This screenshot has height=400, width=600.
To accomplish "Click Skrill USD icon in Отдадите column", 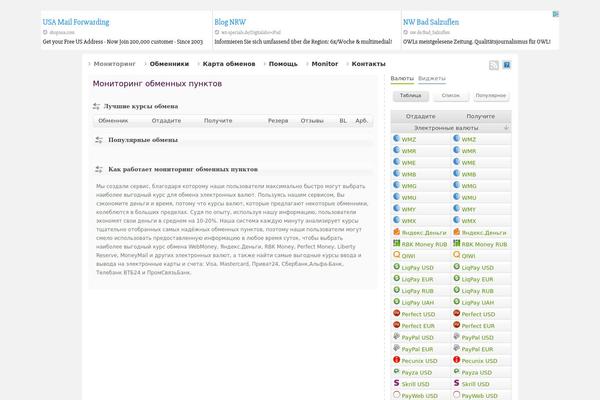I will [x=396, y=383].
